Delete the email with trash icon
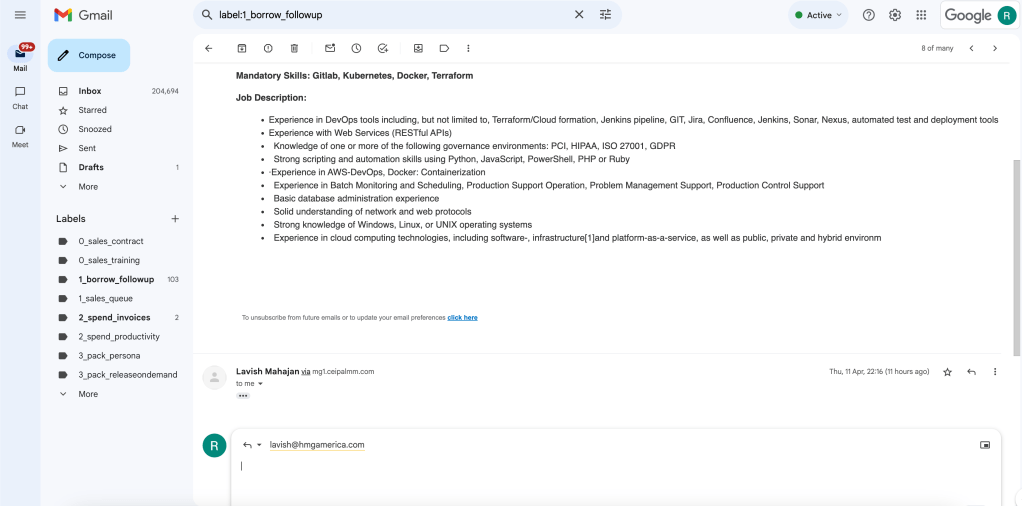This screenshot has width=1022, height=506. click(x=294, y=48)
